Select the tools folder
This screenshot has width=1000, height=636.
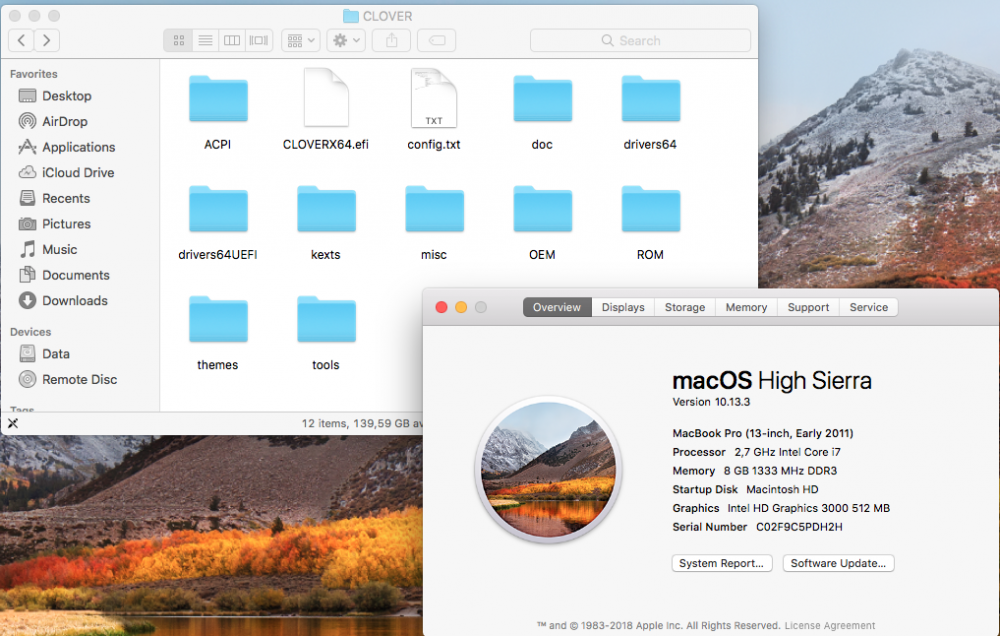pos(327,320)
